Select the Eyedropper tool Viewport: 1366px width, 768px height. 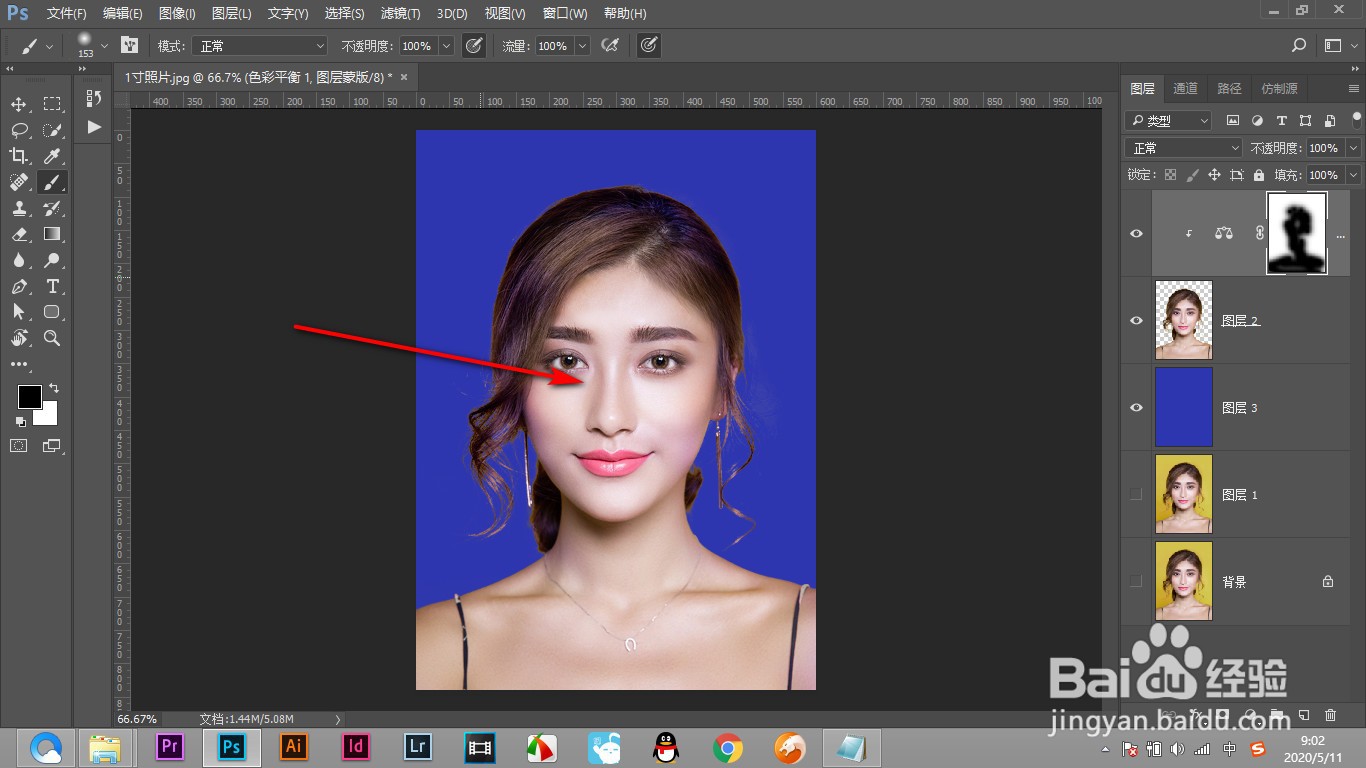[52, 156]
